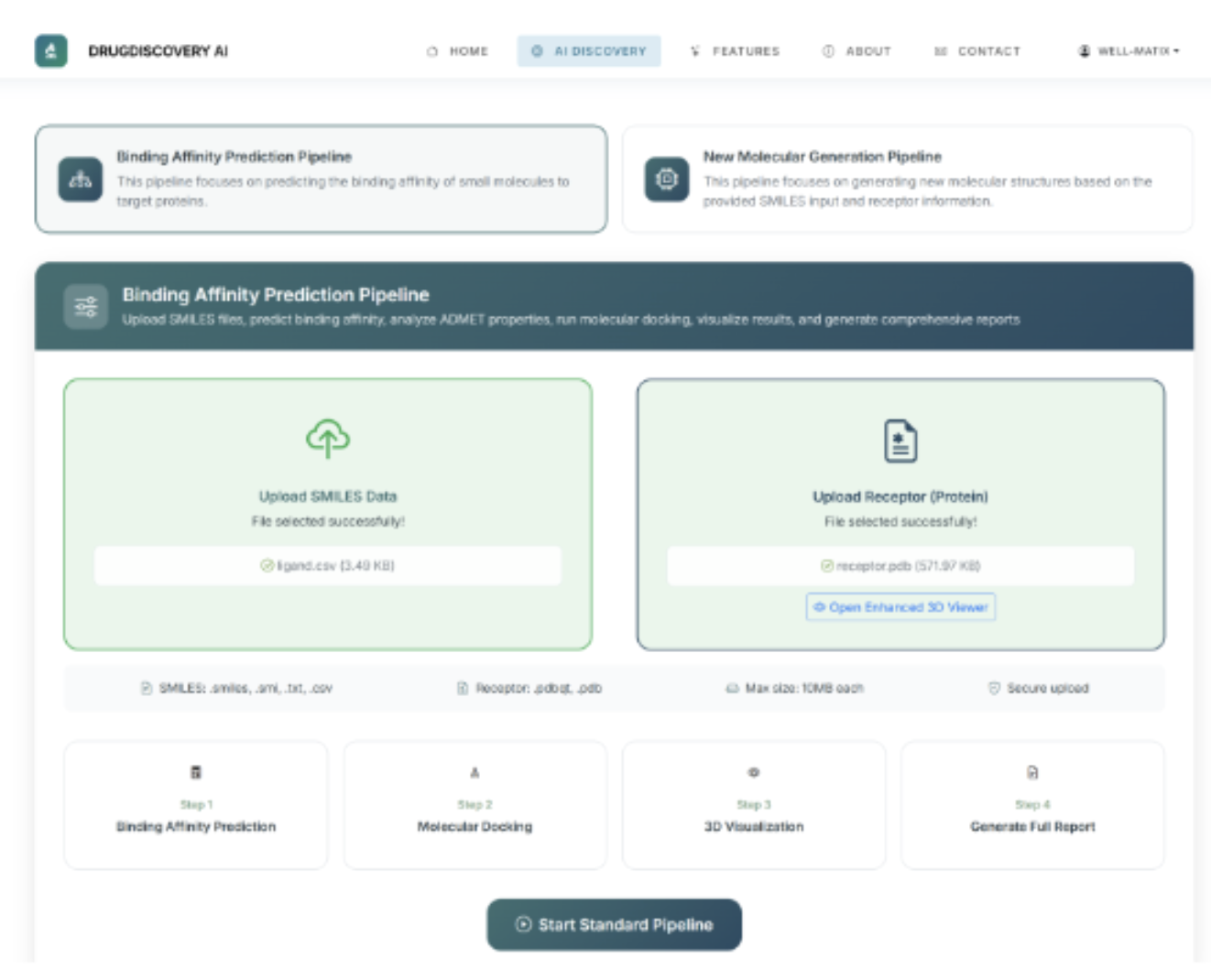Screen dimensions: 1211x980
Task: Click the Step 3 3D Visualization gear icon
Action: pyautogui.click(x=753, y=772)
